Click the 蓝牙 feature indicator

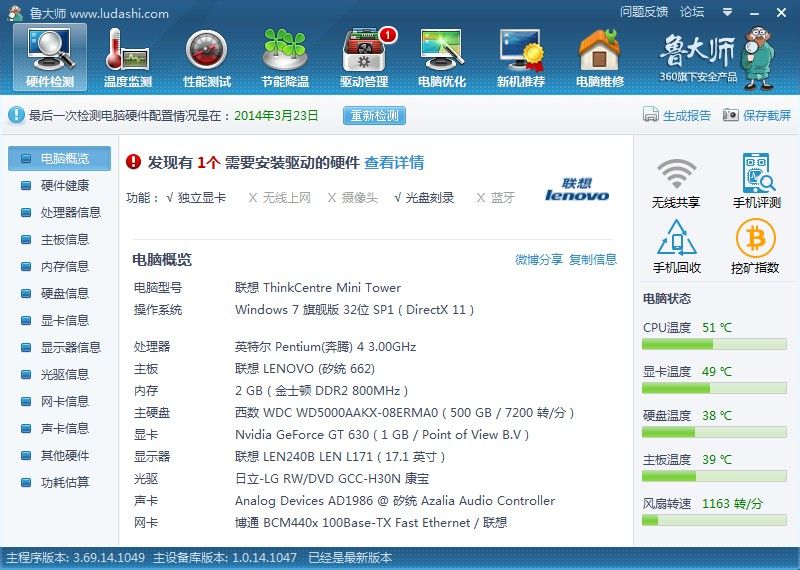click(x=495, y=197)
